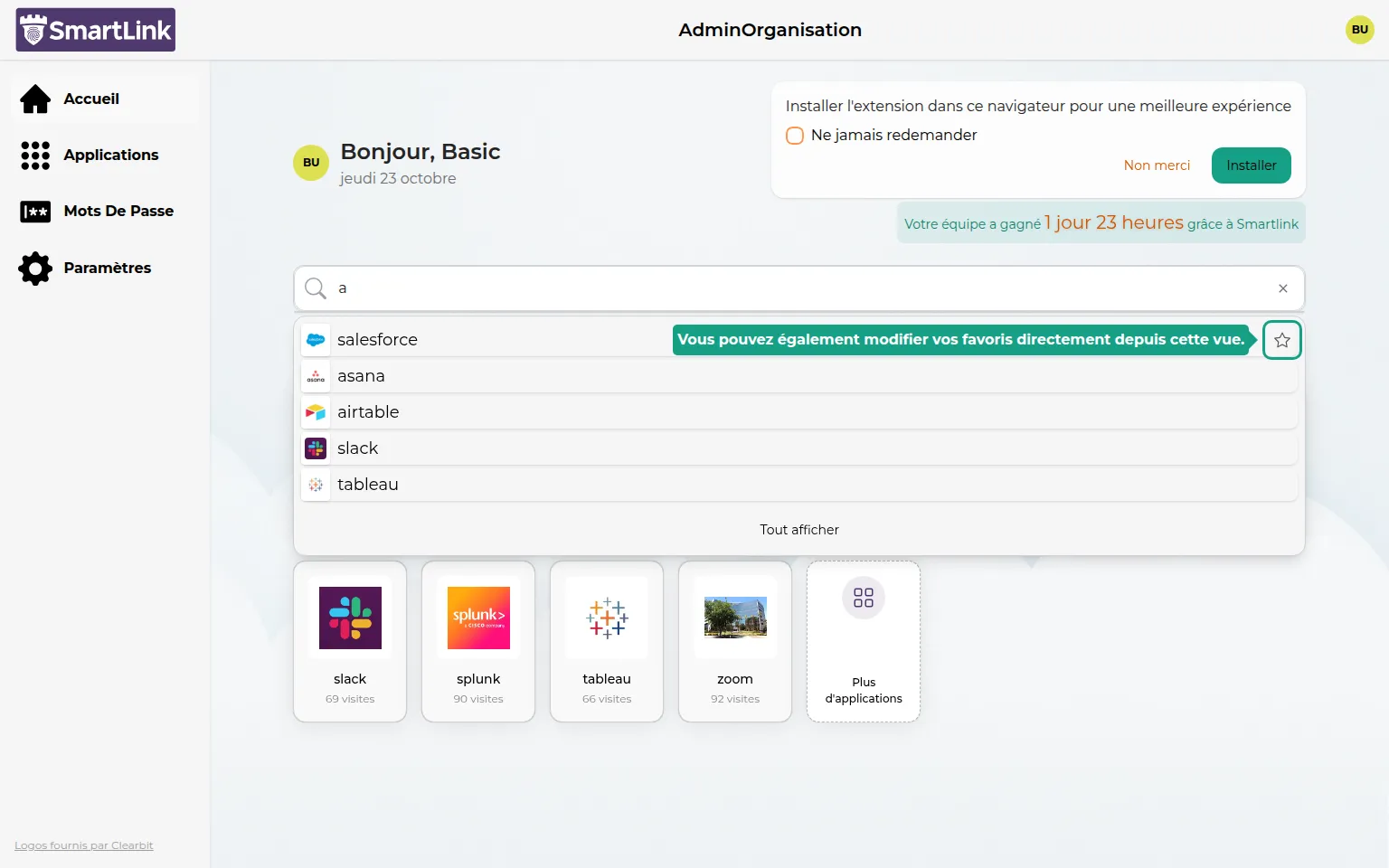
Task: Click the SmartLink logo
Action: 95,30
